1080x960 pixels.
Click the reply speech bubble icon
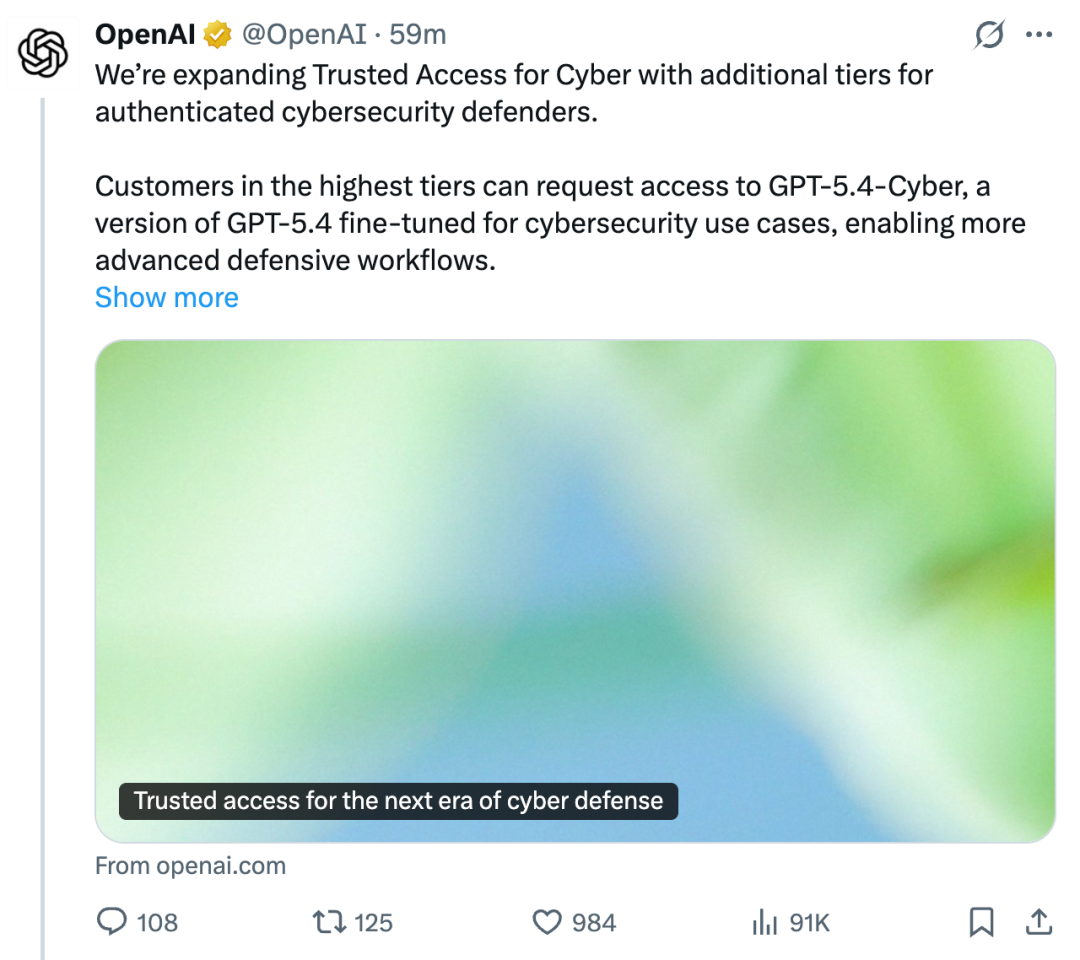(x=110, y=921)
